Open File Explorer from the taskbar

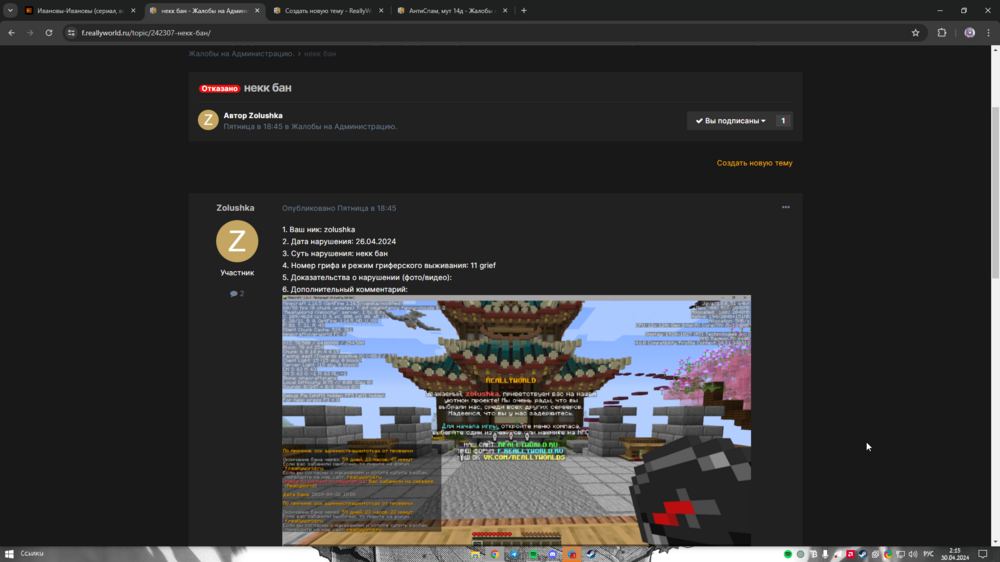coord(475,554)
